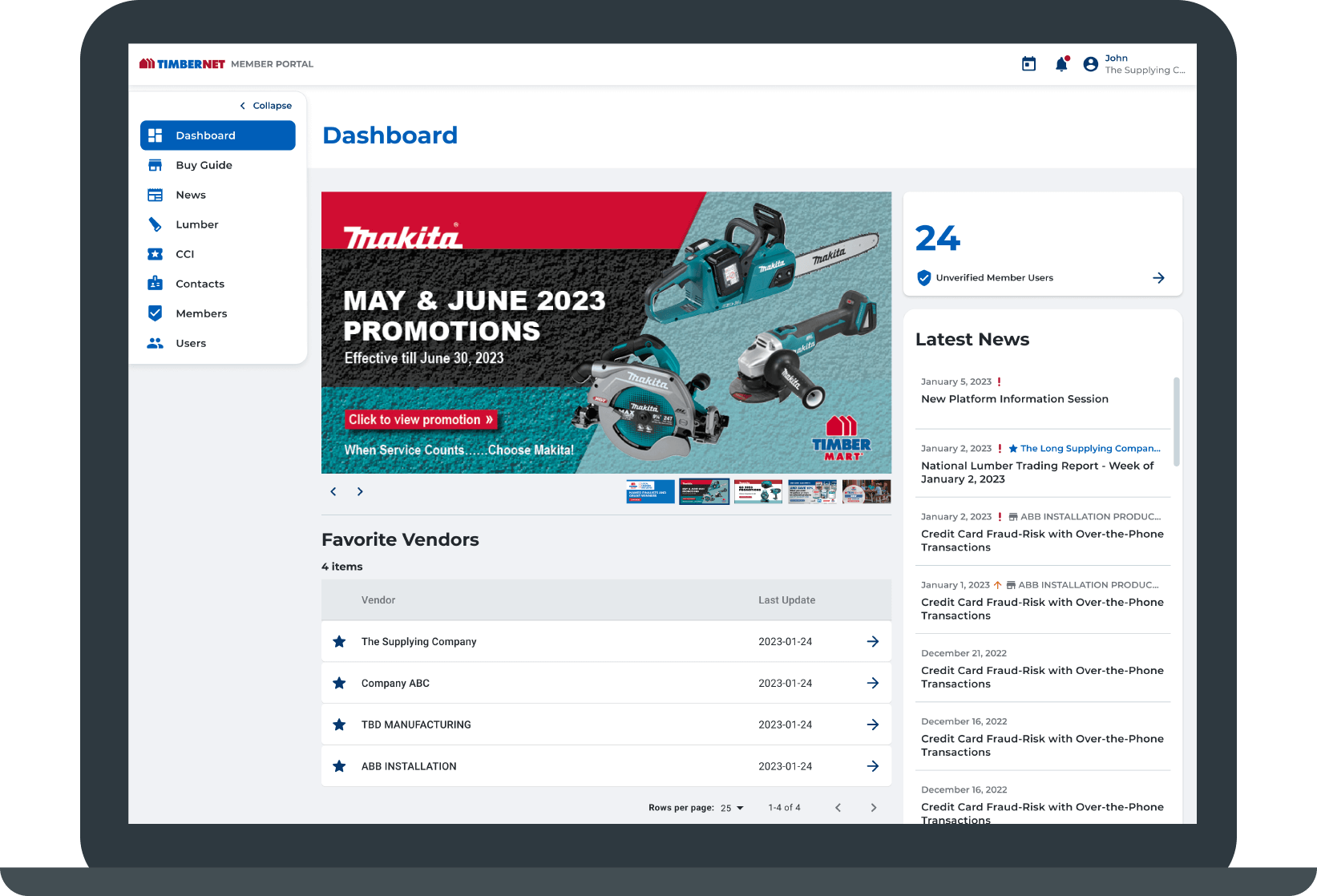Show next promotion banner slide

(x=360, y=491)
